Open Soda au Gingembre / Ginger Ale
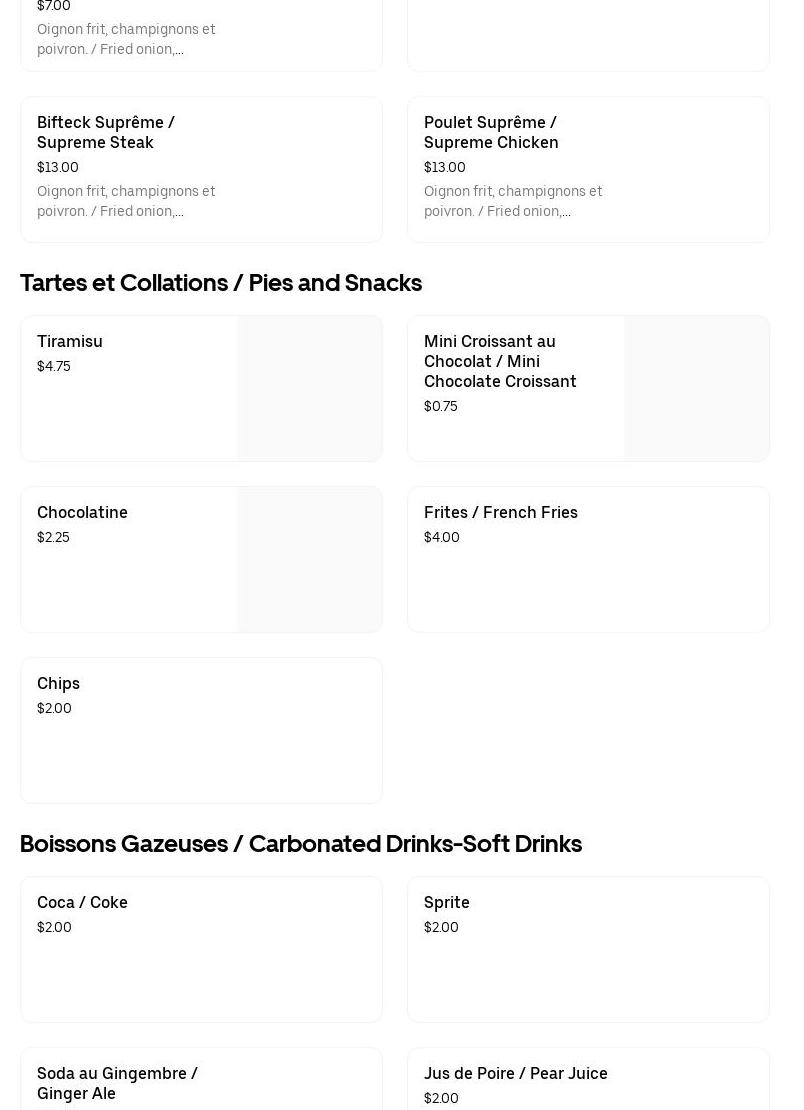Viewport: 804px width, 1110px height. pos(117,1082)
